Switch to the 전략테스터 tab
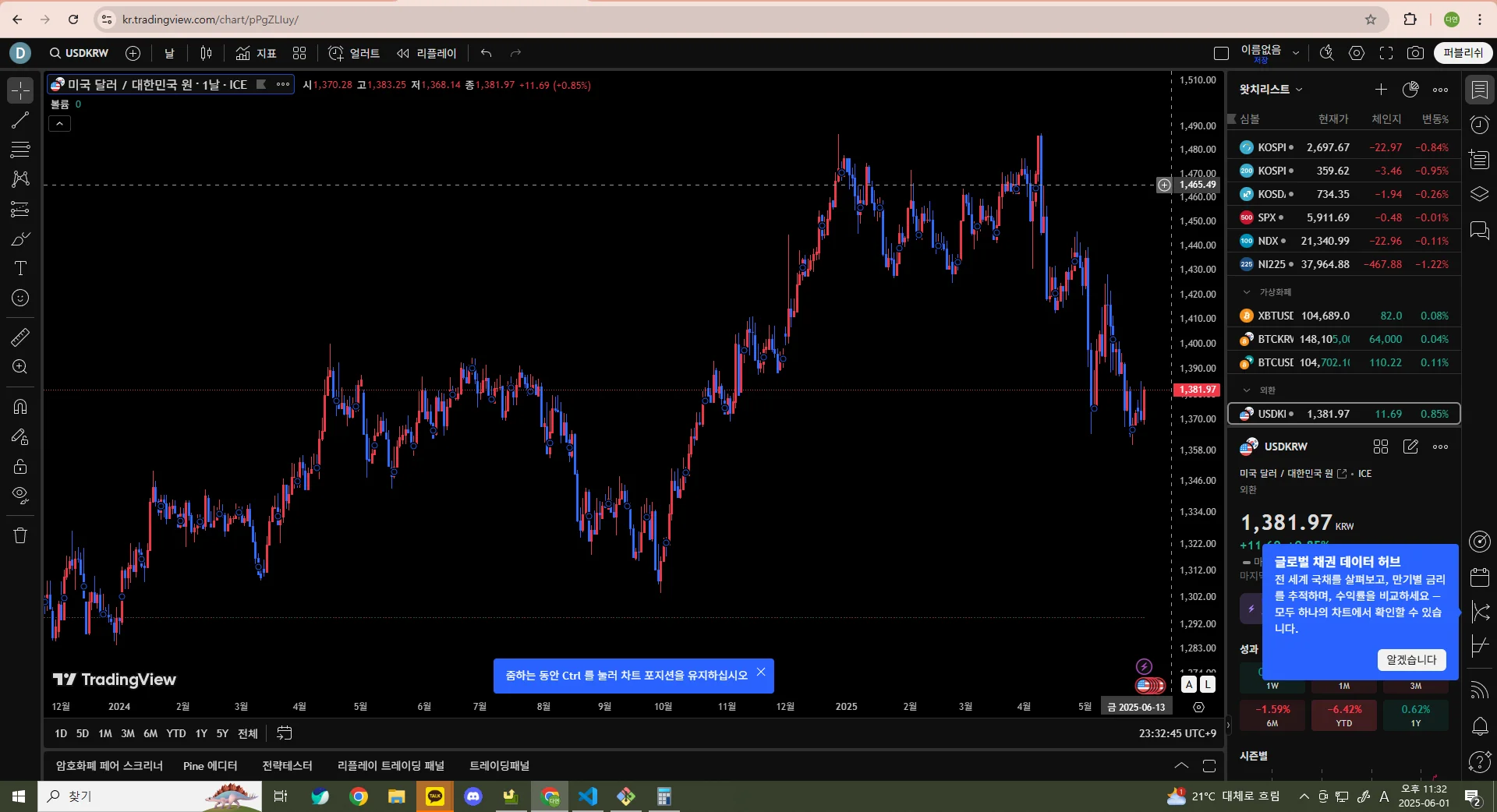1497x812 pixels. pyautogui.click(x=287, y=766)
